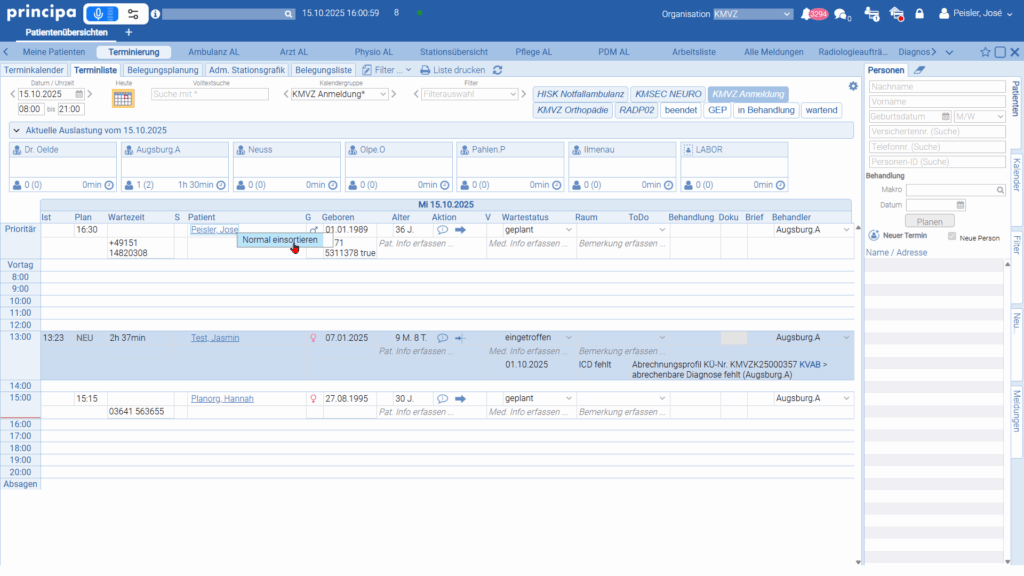
Task: Click the printer icon for Liste drucken
Action: 425,70
